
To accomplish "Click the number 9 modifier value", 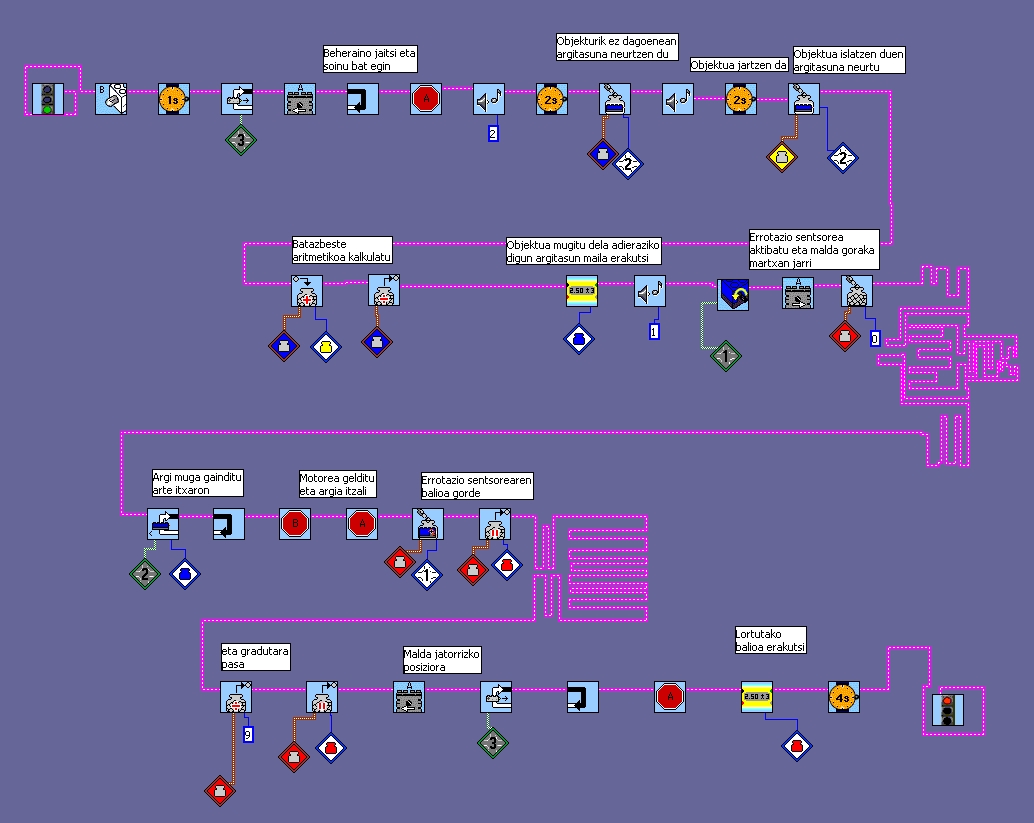I will 248,734.
